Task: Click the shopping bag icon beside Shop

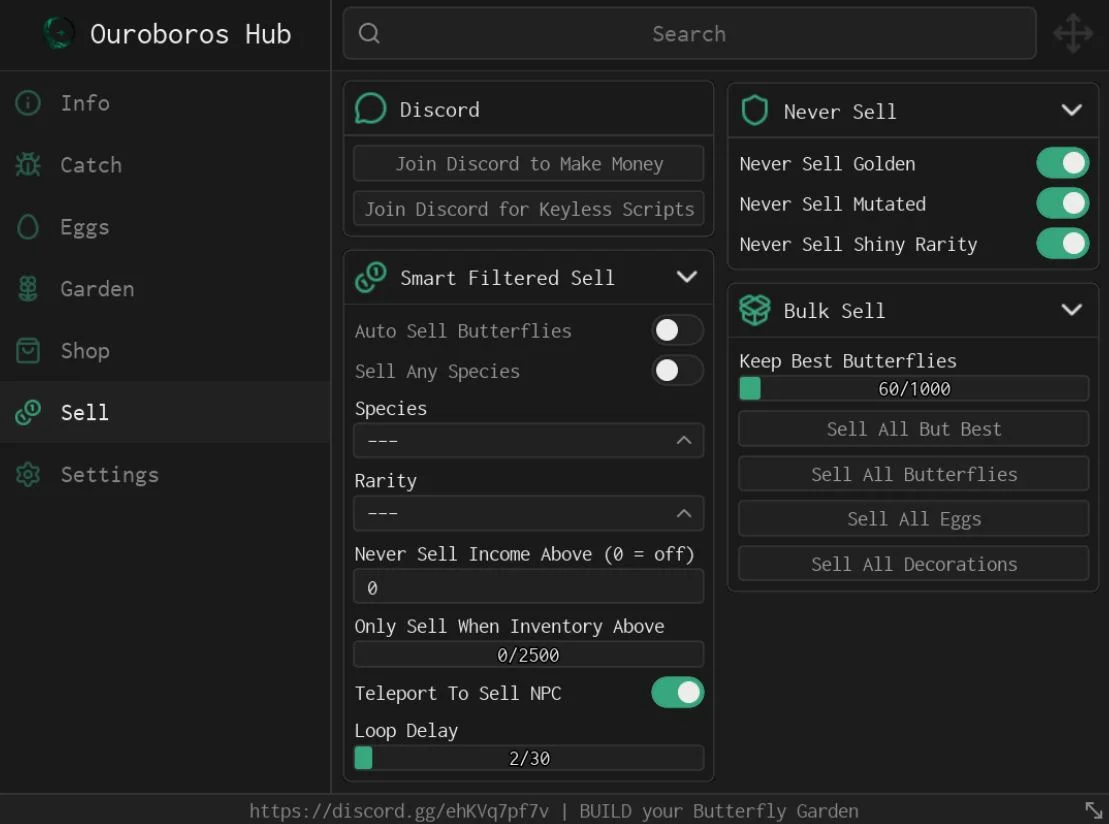Action: (x=28, y=351)
